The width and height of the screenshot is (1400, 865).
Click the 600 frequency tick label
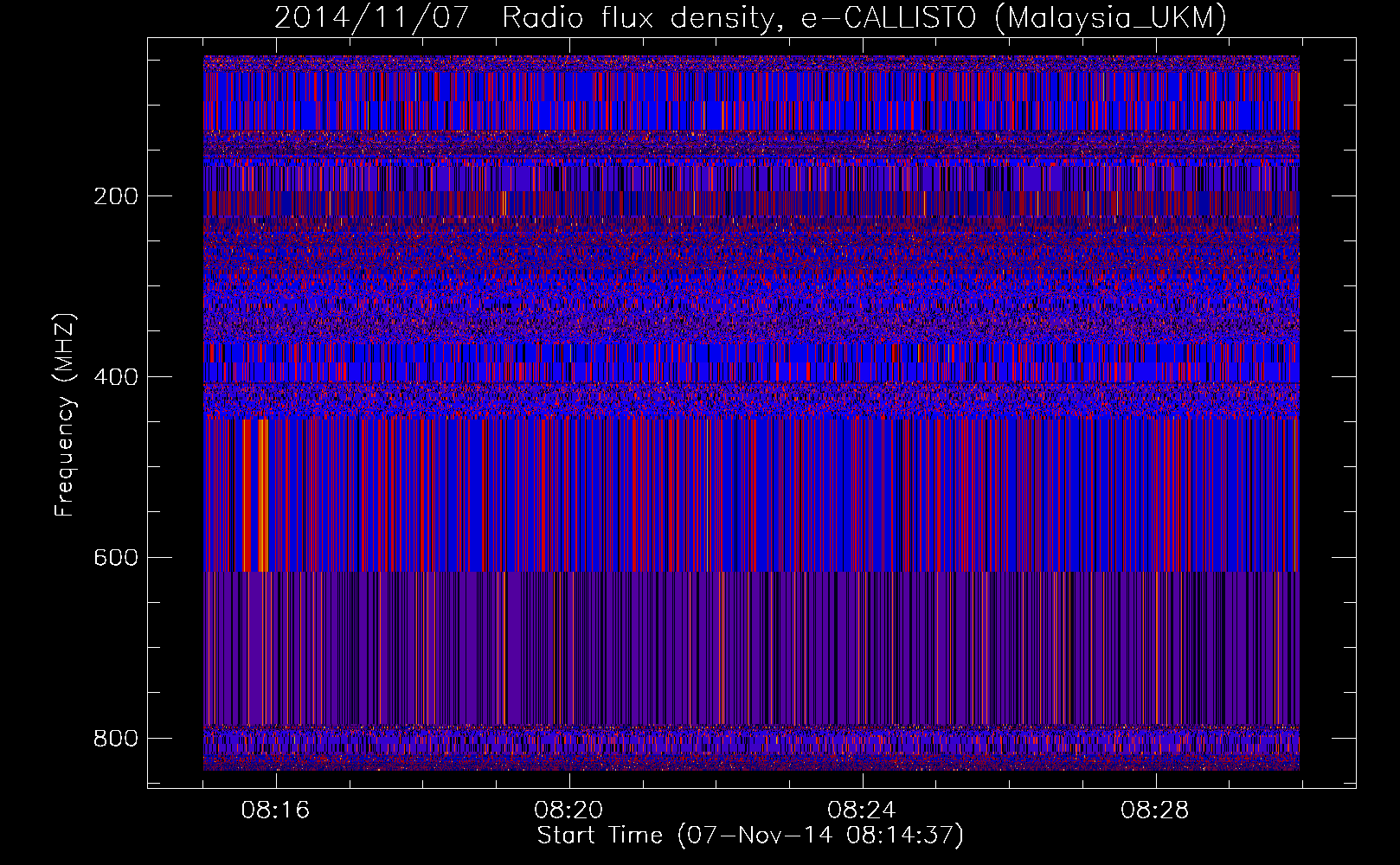pos(116,558)
